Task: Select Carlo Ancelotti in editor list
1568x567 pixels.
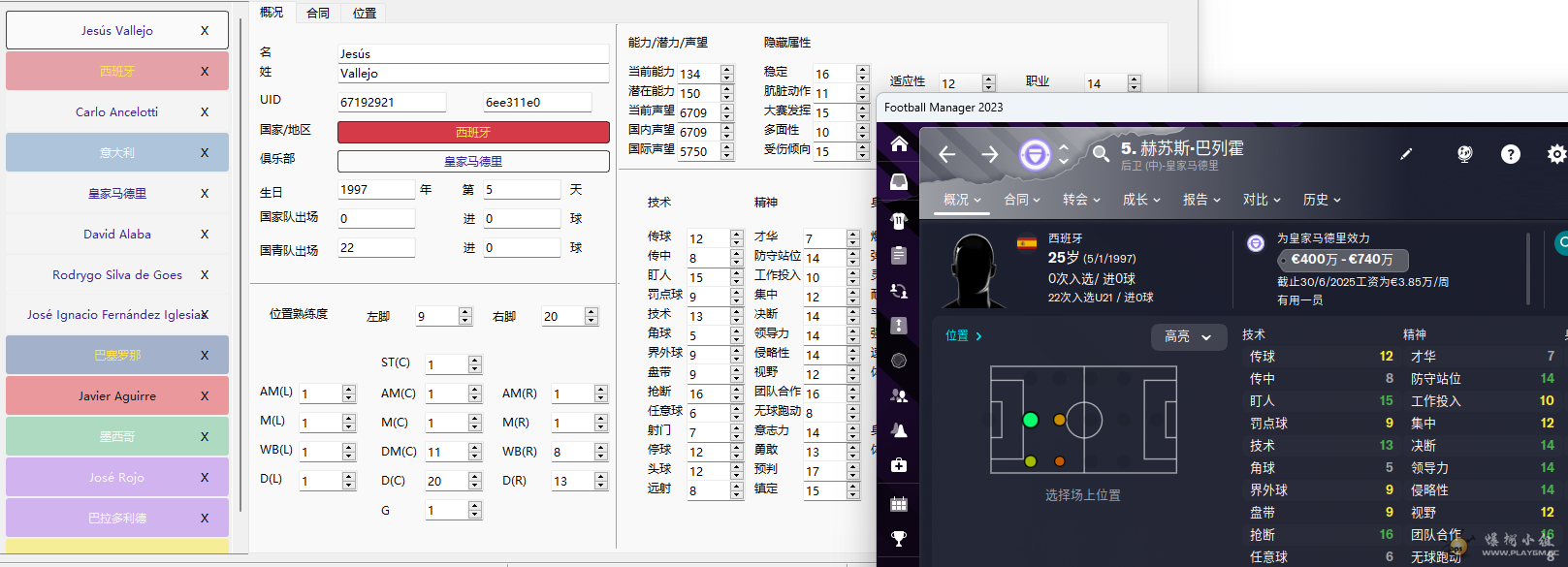Action: click(117, 111)
